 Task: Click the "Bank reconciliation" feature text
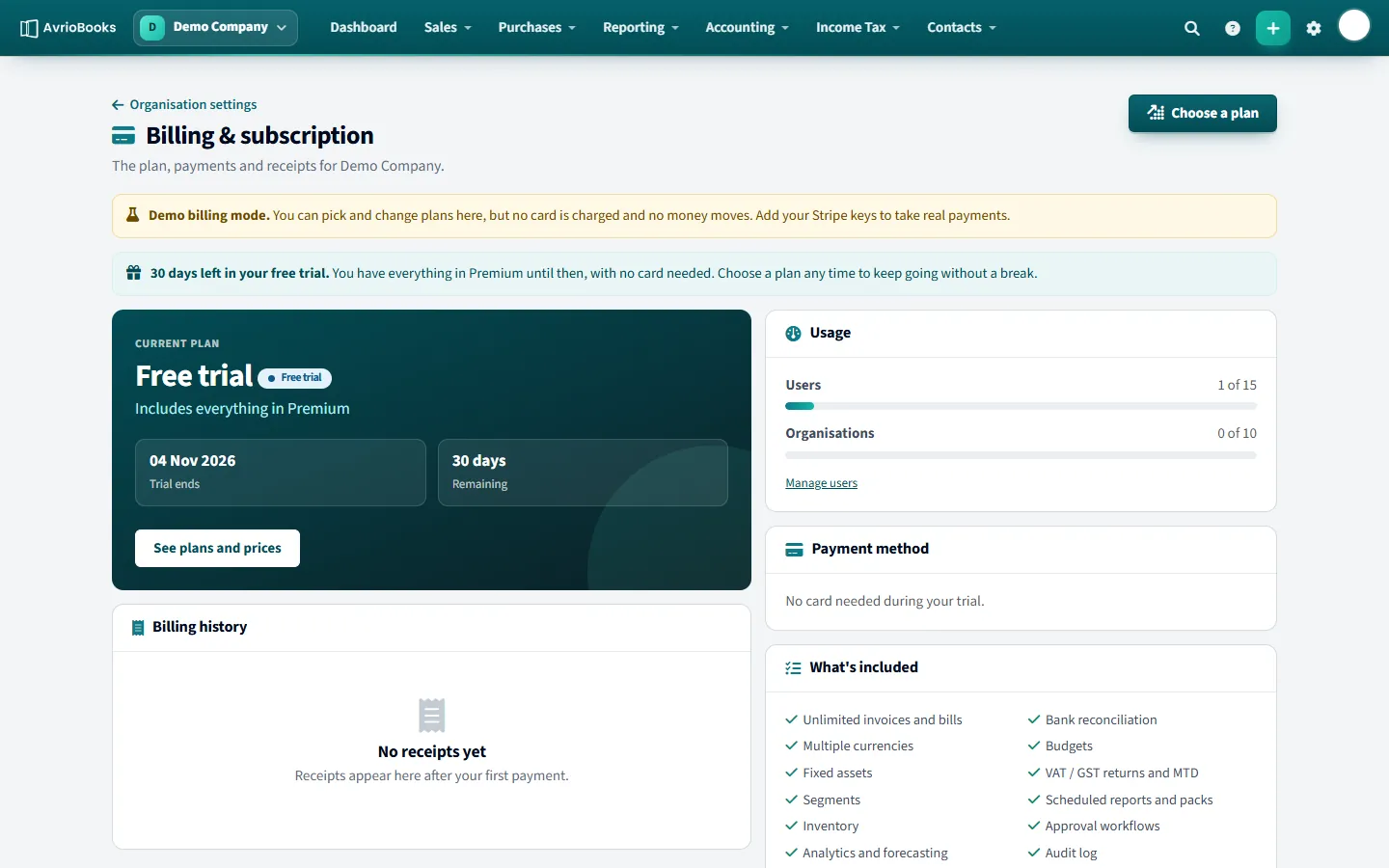pyautogui.click(x=1102, y=719)
